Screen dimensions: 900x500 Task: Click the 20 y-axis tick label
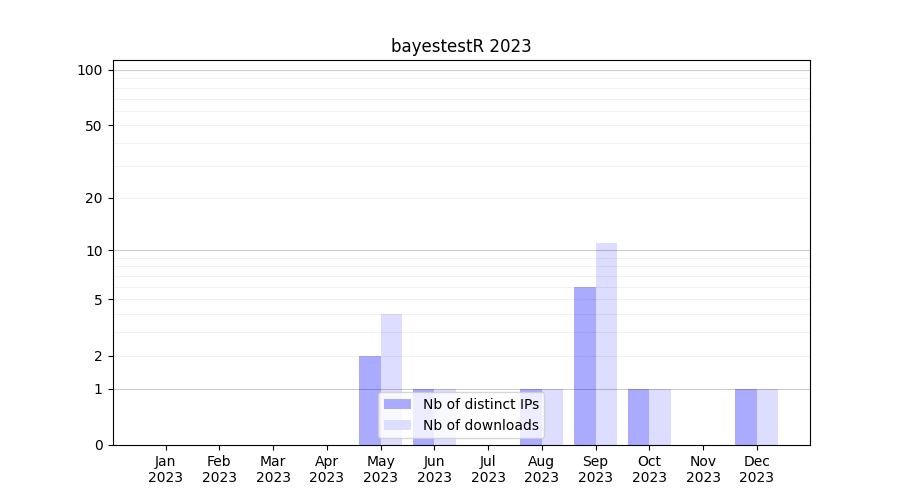click(94, 198)
